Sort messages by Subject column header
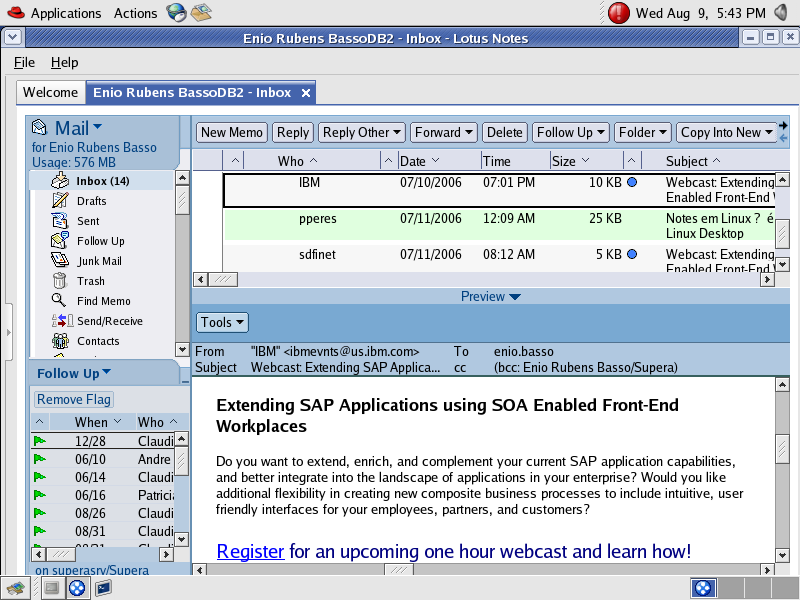Image resolution: width=800 pixels, height=600 pixels. tap(714, 161)
